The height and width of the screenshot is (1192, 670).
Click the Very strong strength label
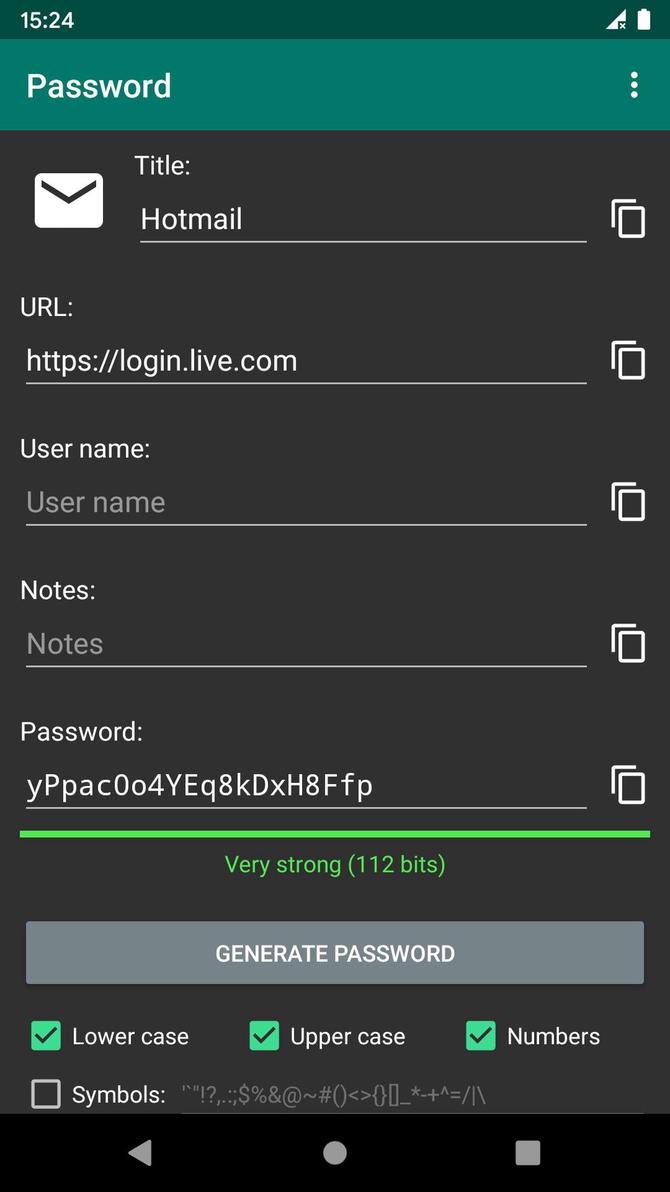pyautogui.click(x=334, y=864)
